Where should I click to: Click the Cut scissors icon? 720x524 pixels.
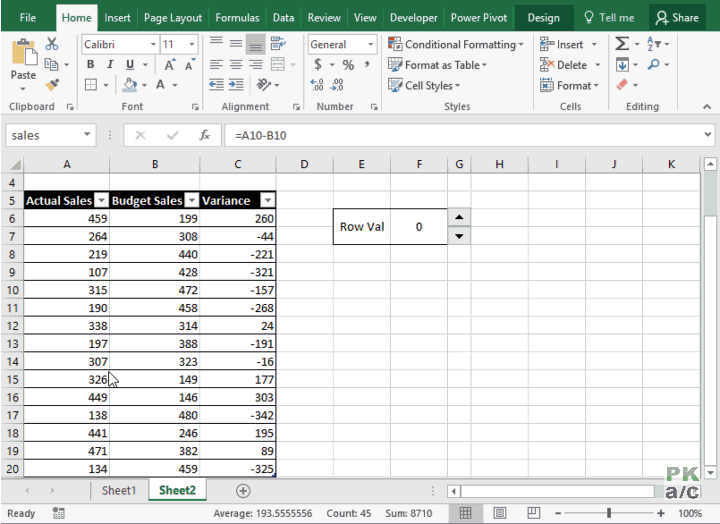(52, 44)
